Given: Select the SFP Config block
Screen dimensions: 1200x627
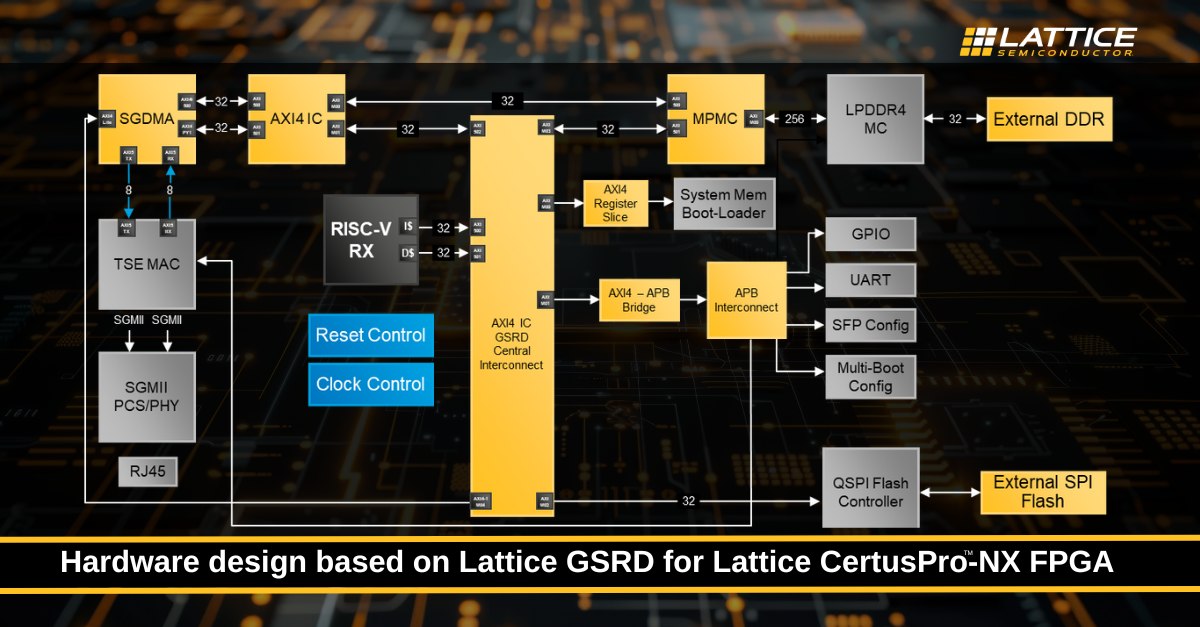Looking at the screenshot, I should click(870, 325).
